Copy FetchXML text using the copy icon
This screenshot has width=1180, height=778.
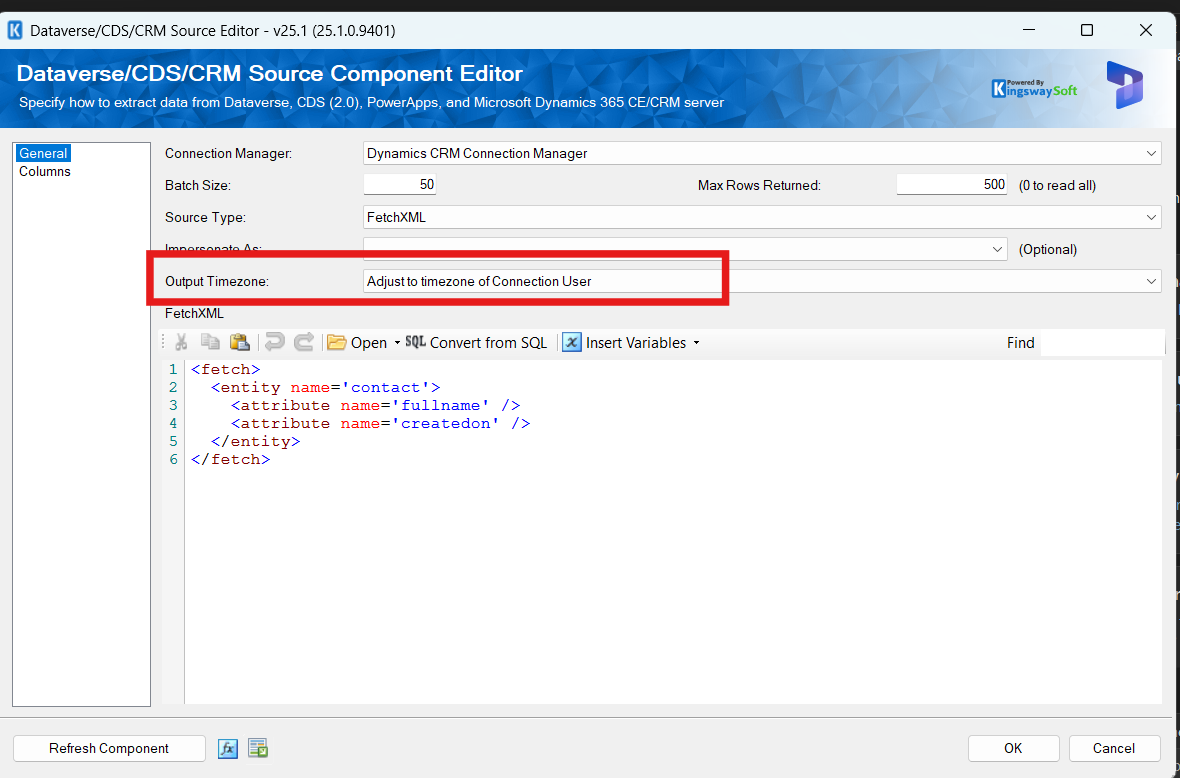210,342
